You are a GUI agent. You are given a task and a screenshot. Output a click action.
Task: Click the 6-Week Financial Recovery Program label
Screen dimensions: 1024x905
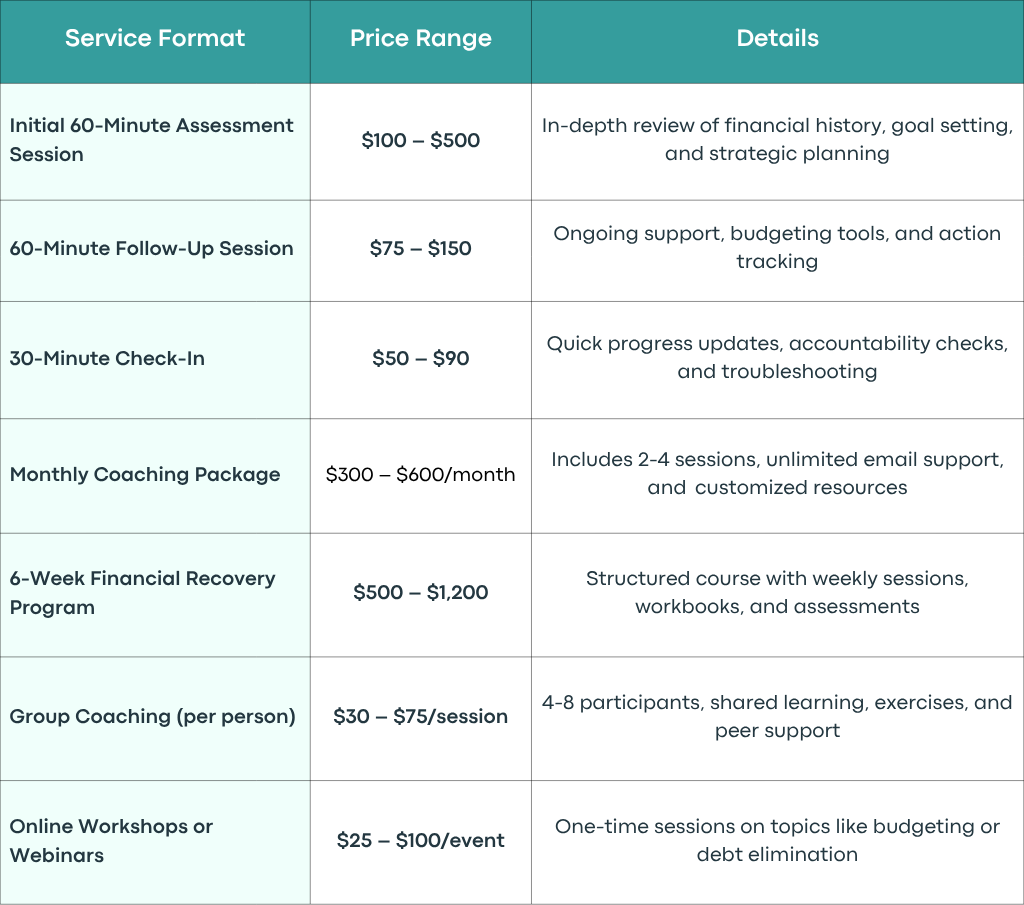[142, 593]
